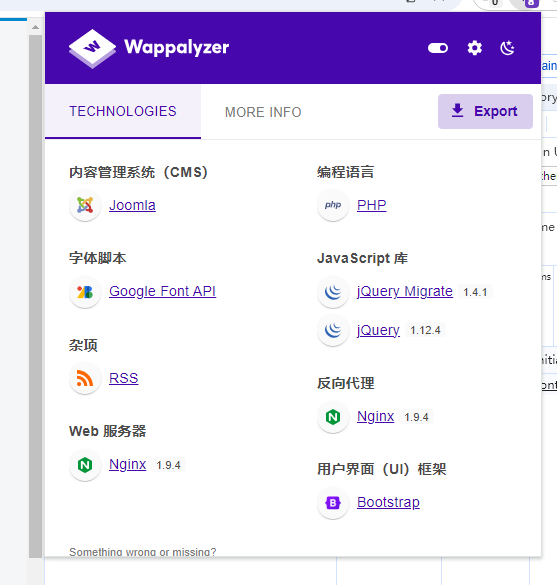Click the 杂项 heading
This screenshot has width=557, height=585.
coord(83,345)
